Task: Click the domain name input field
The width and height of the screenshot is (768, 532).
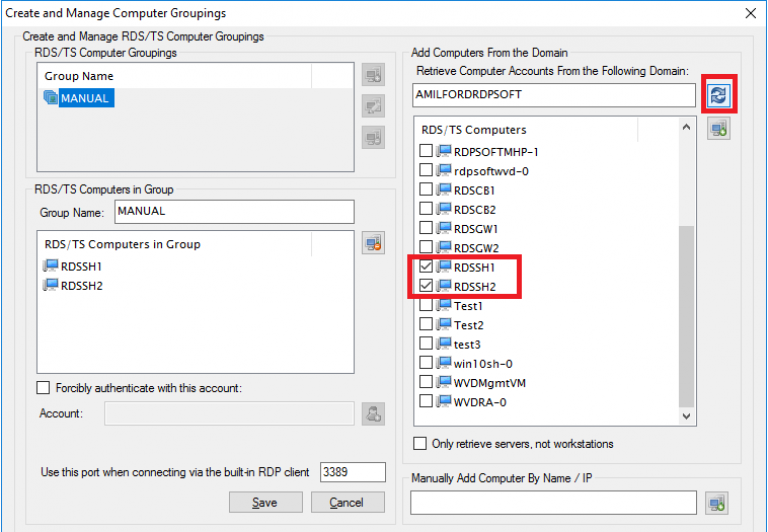Action: tap(553, 95)
